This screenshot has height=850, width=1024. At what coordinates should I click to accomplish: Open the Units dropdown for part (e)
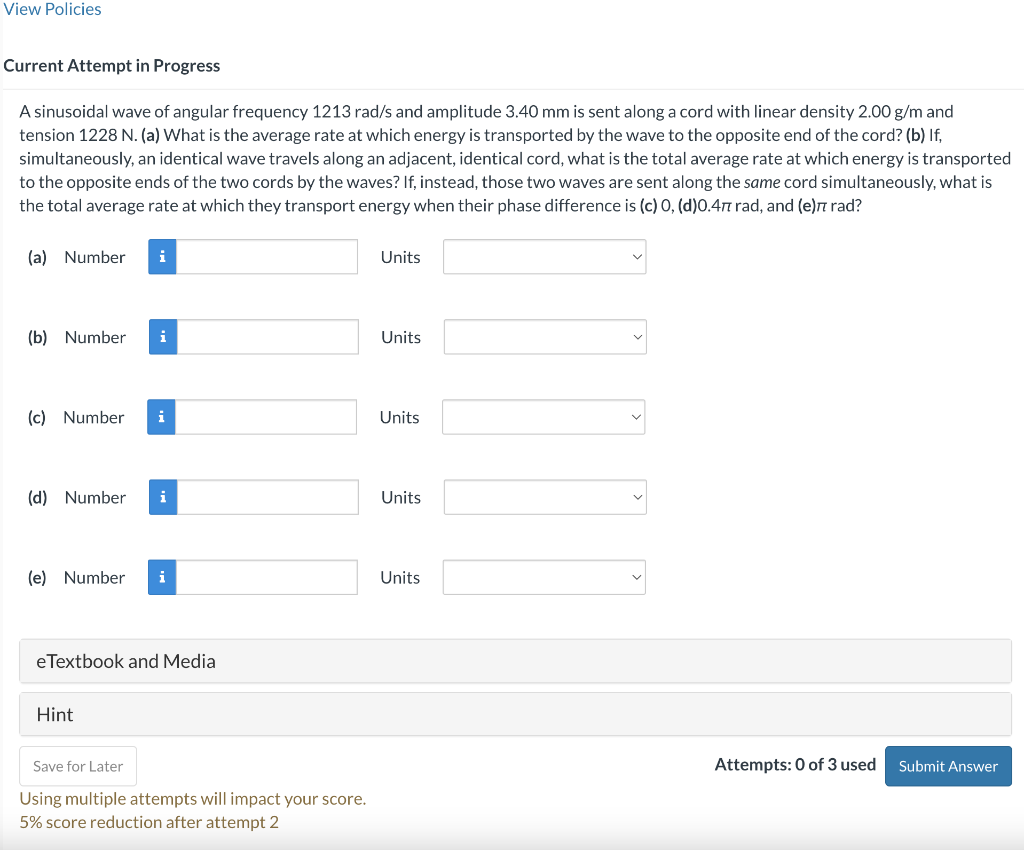click(544, 577)
